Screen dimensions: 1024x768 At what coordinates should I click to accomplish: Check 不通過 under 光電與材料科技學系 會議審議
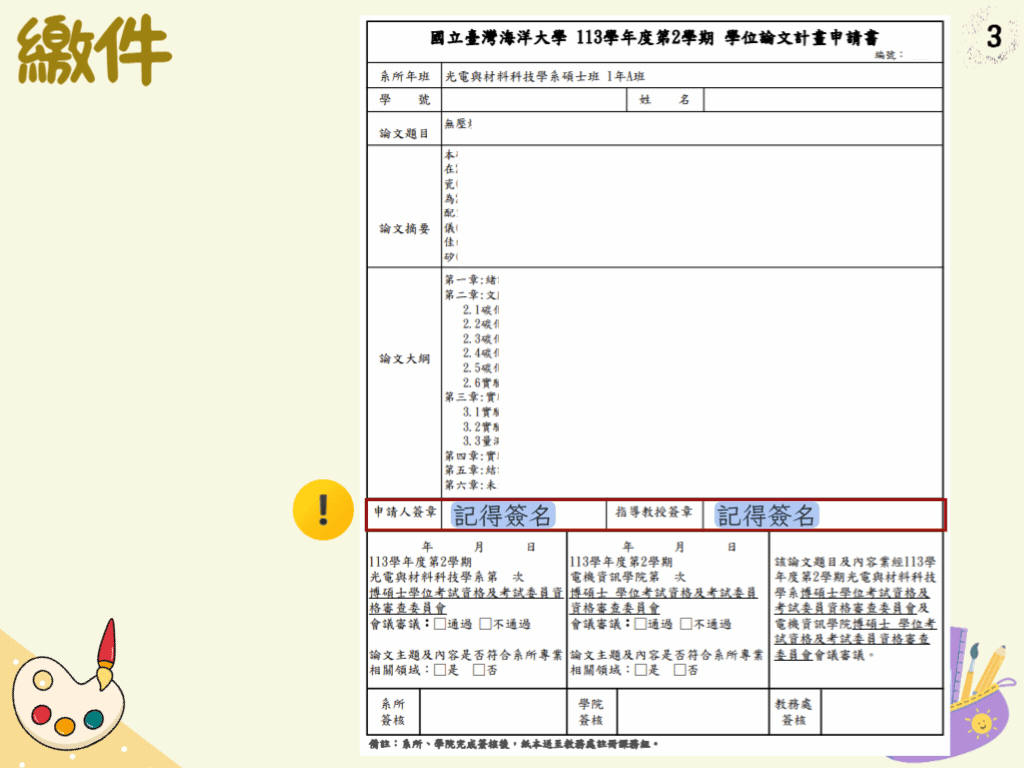[485, 624]
